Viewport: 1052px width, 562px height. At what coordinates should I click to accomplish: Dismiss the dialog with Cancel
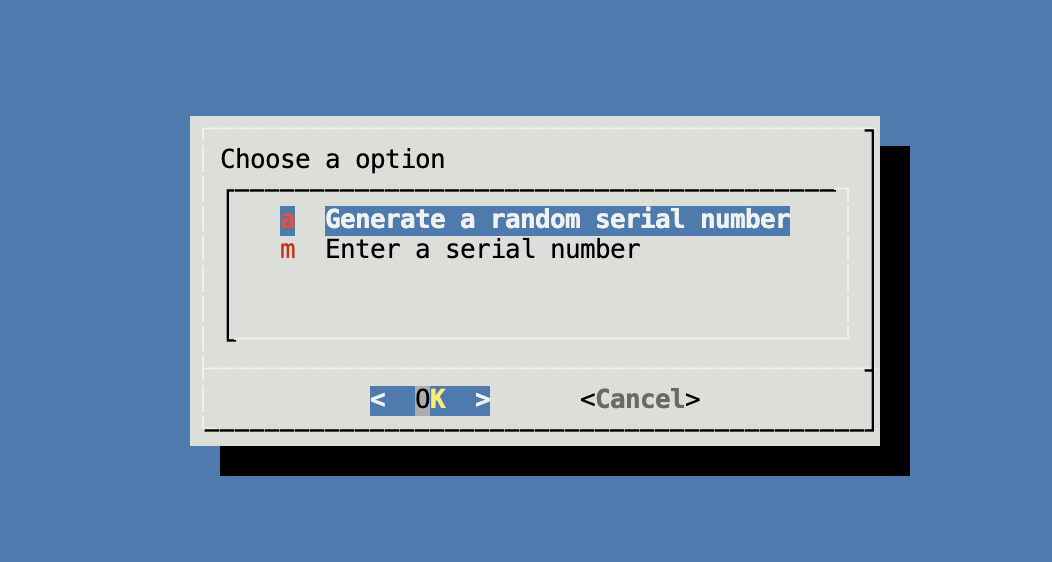pos(640,400)
